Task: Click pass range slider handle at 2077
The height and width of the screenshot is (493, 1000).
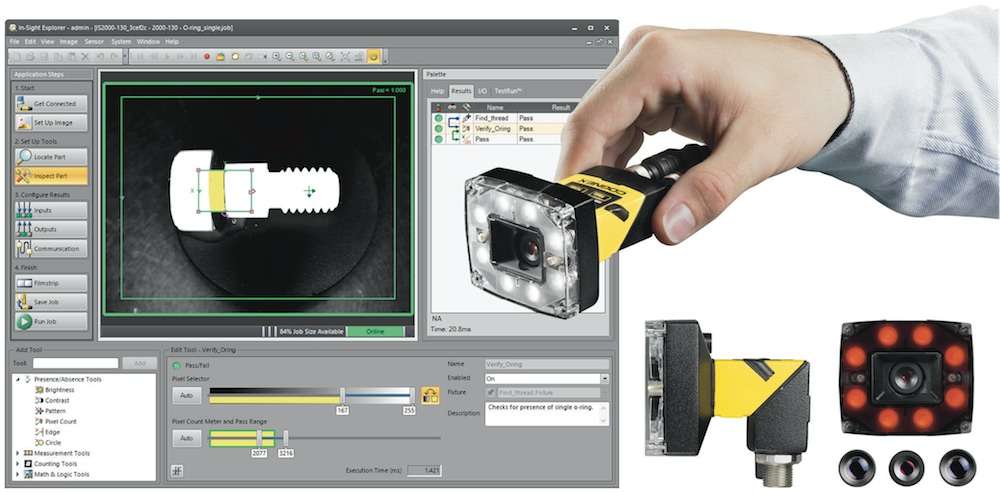Action: [x=260, y=438]
